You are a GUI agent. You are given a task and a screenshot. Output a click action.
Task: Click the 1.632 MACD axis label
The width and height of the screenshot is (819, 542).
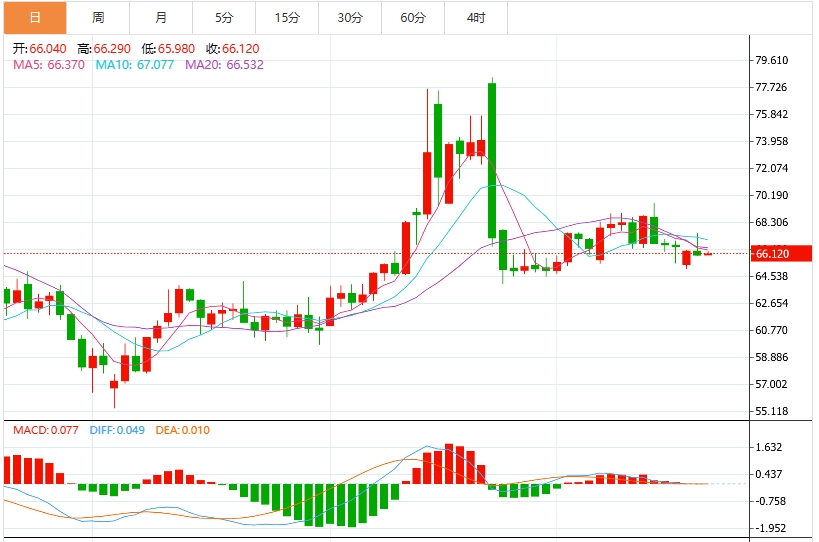point(769,447)
